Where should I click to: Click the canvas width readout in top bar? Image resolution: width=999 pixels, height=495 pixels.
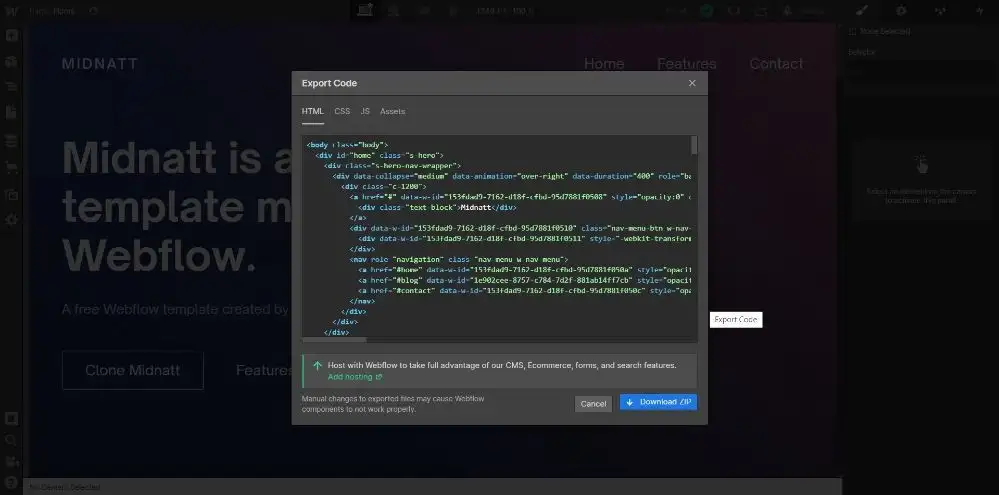pyautogui.click(x=505, y=11)
